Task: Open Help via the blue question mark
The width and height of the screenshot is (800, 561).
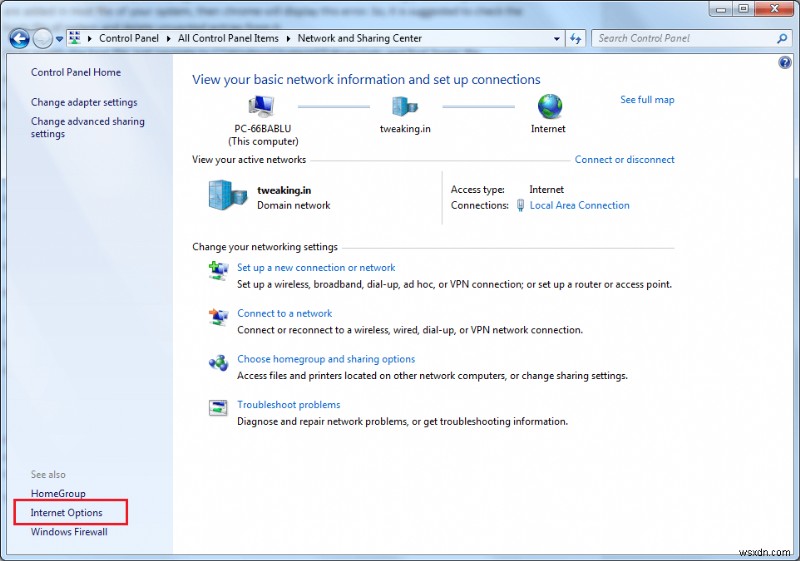Action: tap(785, 62)
